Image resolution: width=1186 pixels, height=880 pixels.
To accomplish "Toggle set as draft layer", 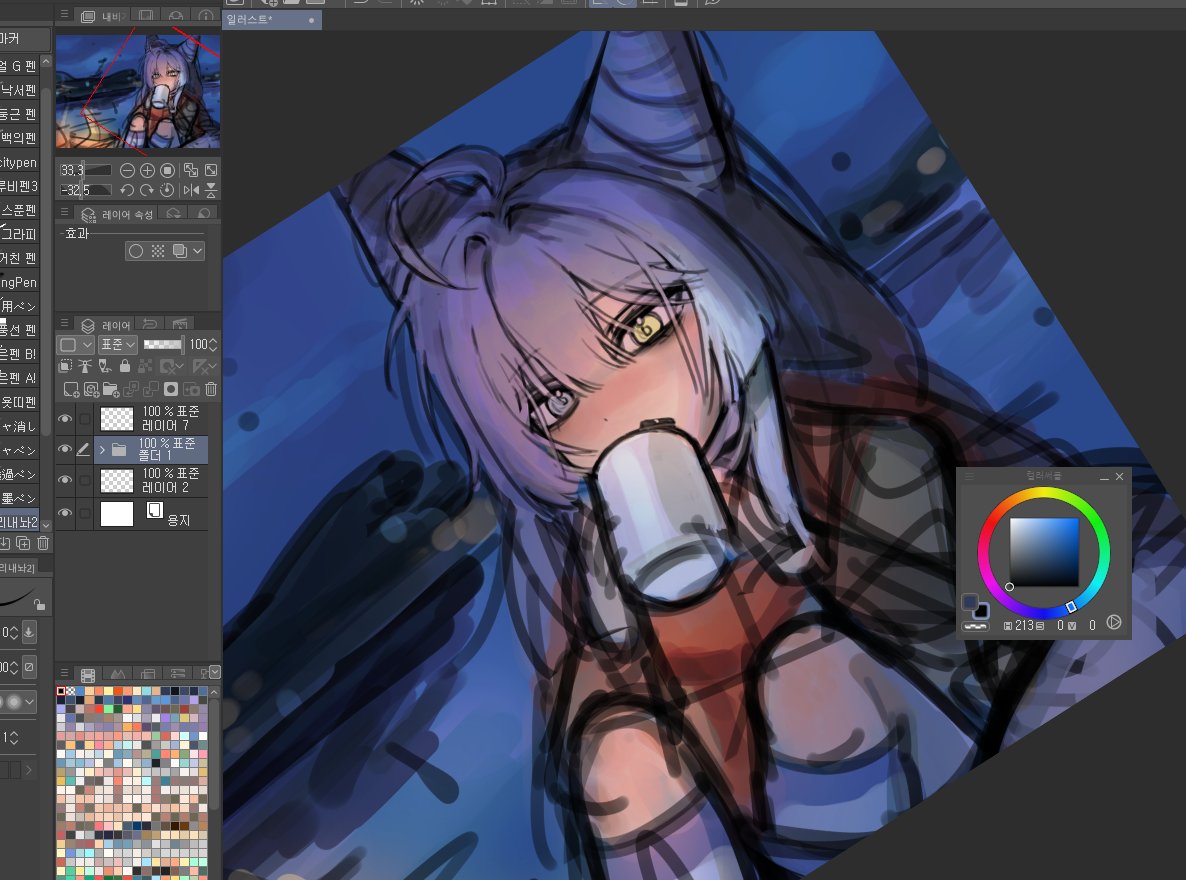I will (x=105, y=367).
